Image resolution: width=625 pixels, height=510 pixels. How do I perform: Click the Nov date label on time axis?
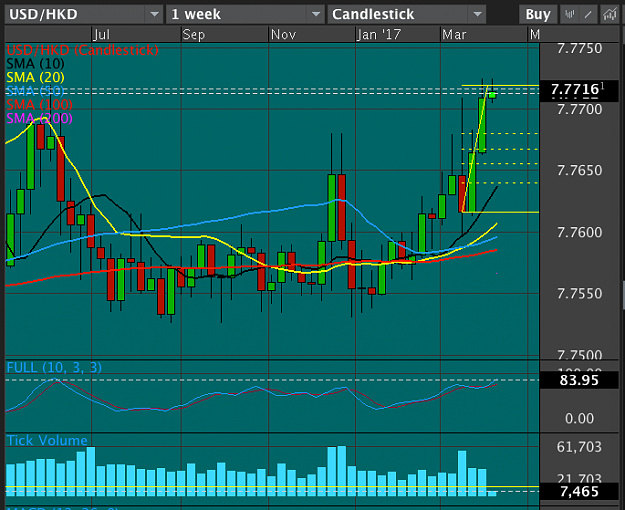283,35
